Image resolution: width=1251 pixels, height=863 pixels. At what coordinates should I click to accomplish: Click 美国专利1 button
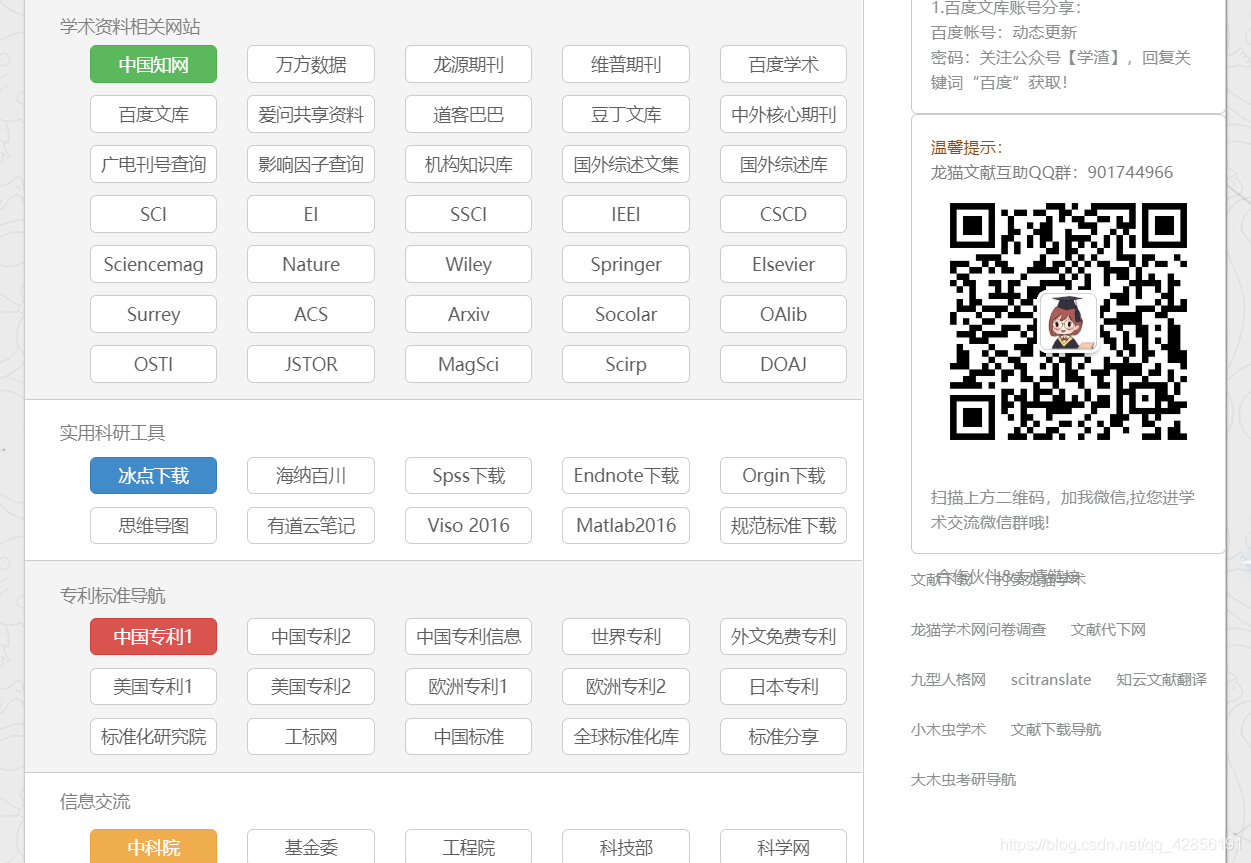pyautogui.click(x=153, y=686)
